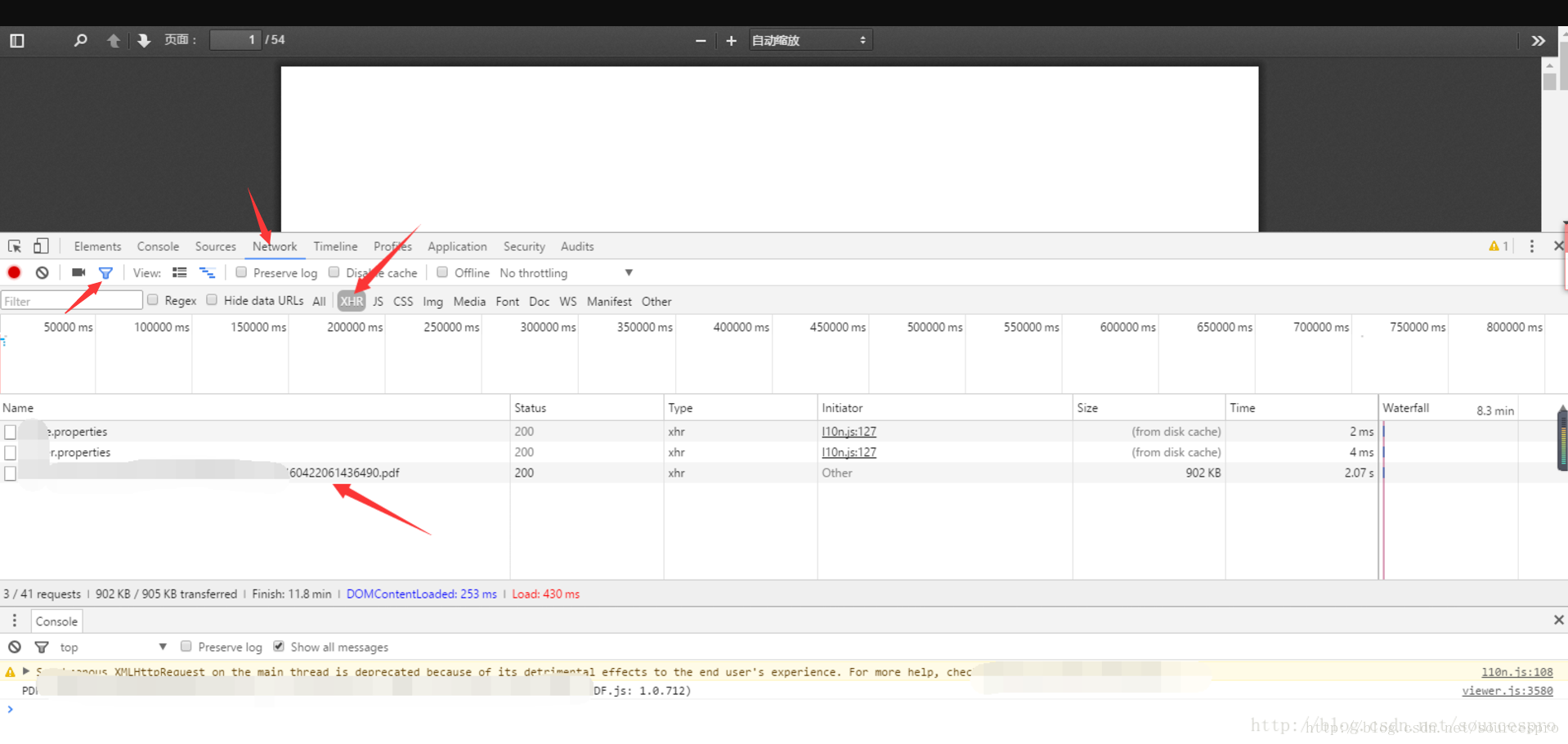This screenshot has width=1568, height=744.
Task: Enable Preserve log in the Network panel
Action: pos(241,272)
